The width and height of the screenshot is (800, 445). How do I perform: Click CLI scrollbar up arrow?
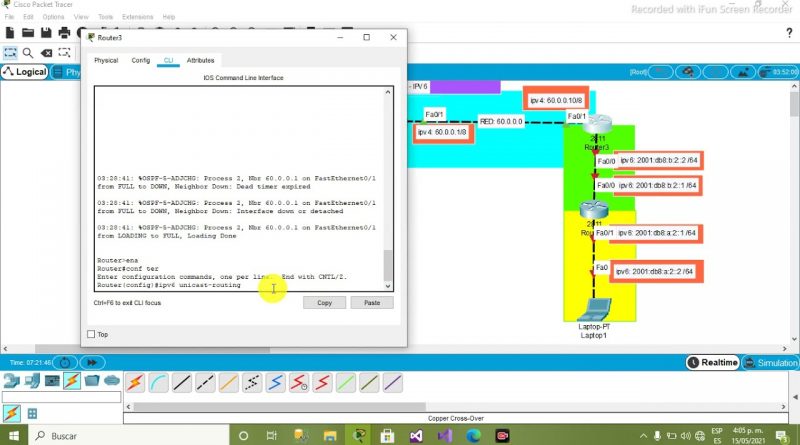tap(388, 92)
